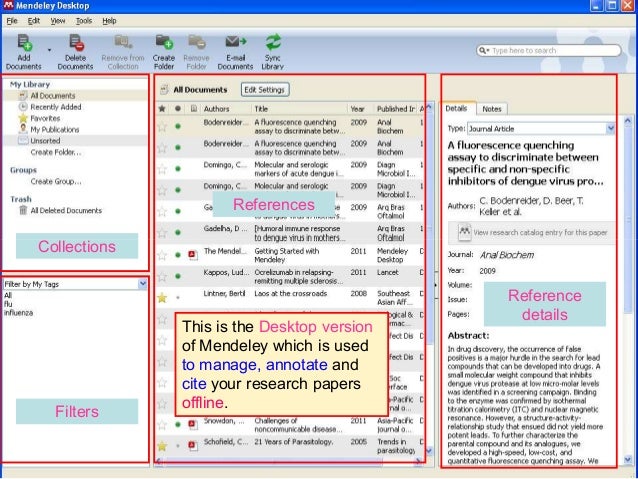The image size is (638, 479).
Task: Open the Help menu
Action: click(x=109, y=21)
